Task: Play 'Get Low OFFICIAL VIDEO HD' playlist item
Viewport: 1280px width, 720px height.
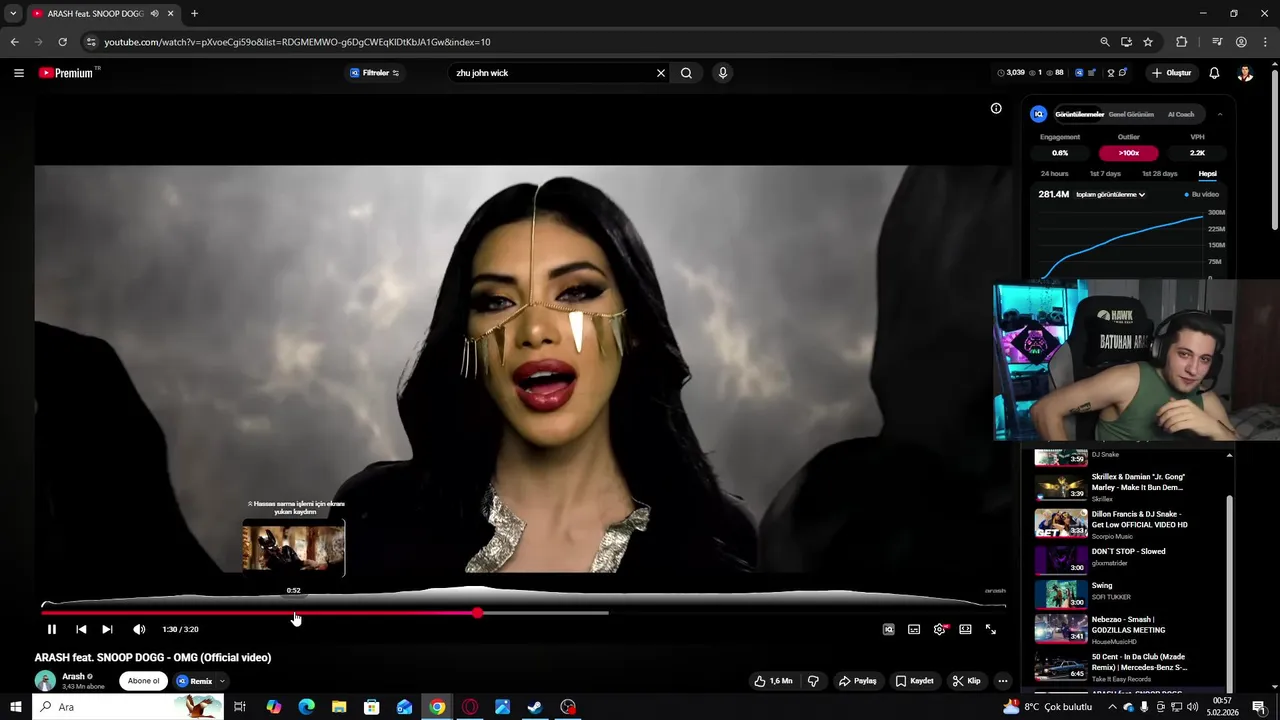Action: tap(1130, 524)
